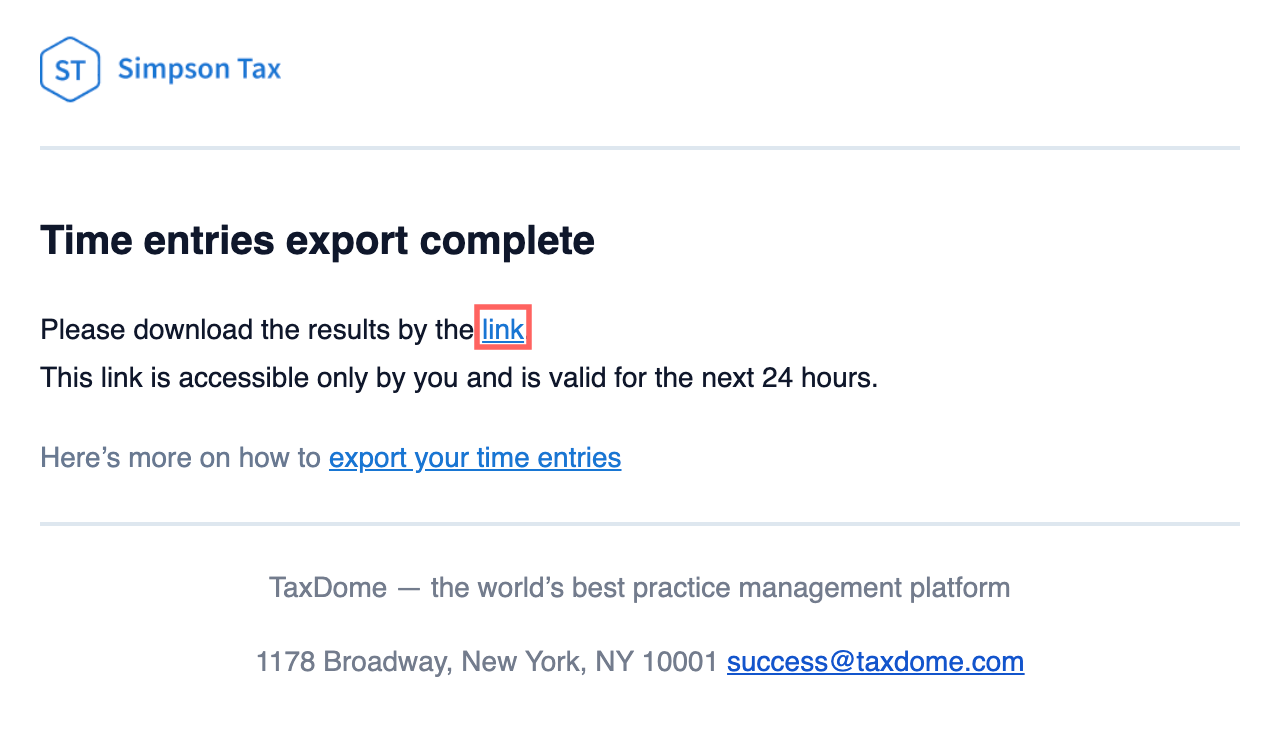Image resolution: width=1274 pixels, height=732 pixels.
Task: Click the success@taxdome.com email link
Action: point(875,662)
